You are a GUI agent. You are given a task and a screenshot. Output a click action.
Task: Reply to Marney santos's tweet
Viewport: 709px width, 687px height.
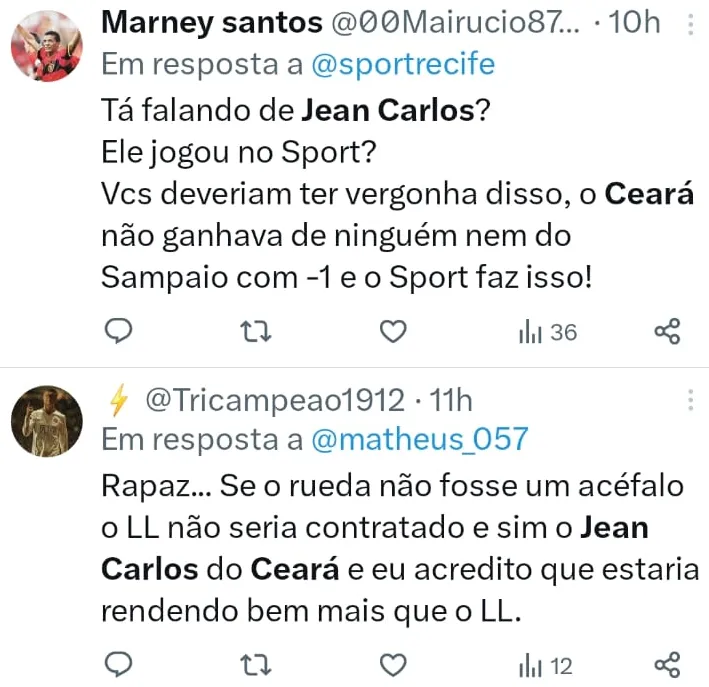(119, 331)
